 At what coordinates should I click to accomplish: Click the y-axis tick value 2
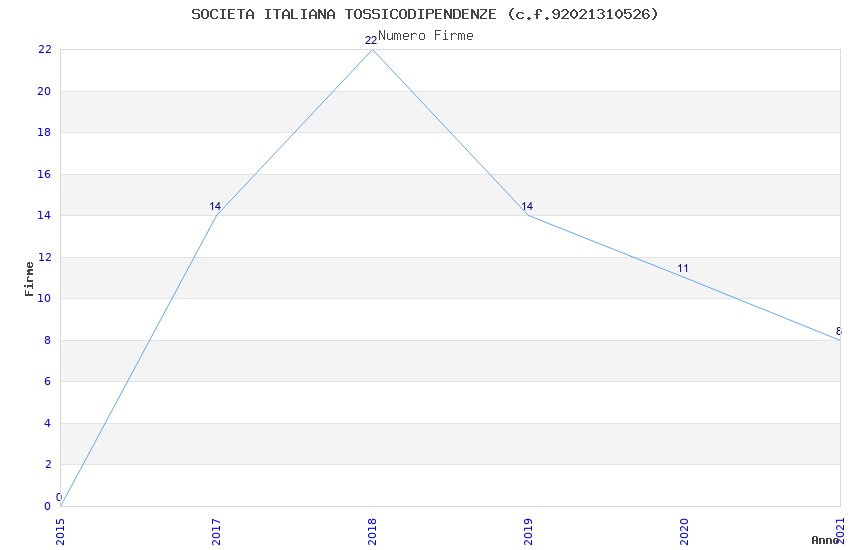pos(48,464)
